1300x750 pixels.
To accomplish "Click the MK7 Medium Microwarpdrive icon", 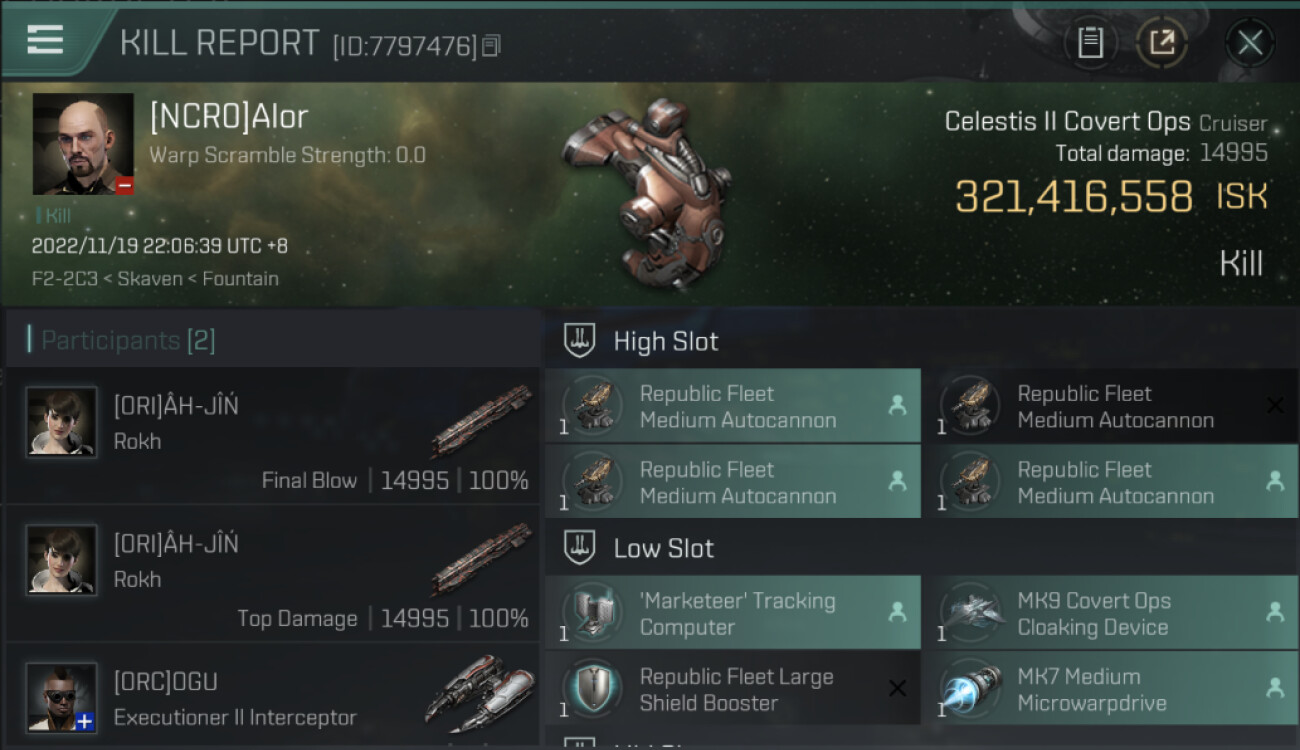I will (972, 688).
